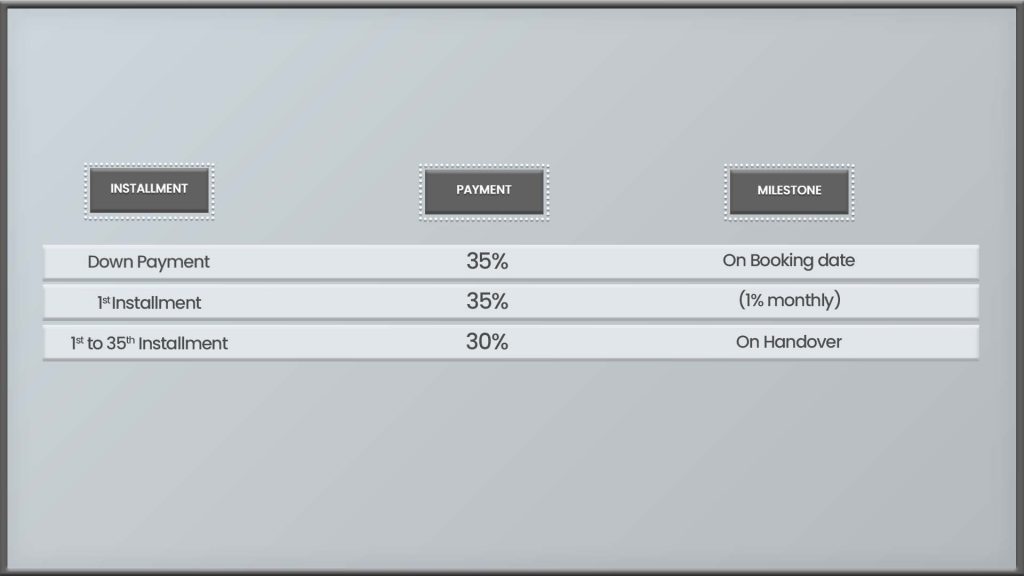1024x576 pixels.
Task: Click the PAYMENT header button
Action: pyautogui.click(x=484, y=191)
